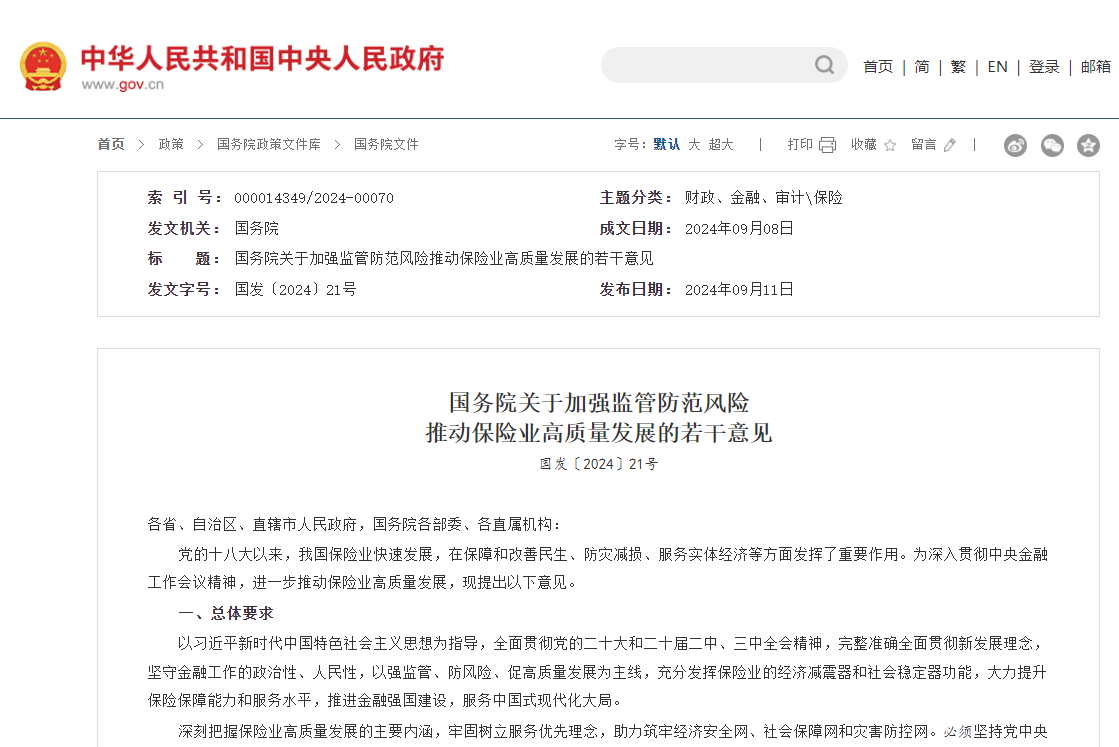
Task: Open the 邮箱 mailbox link
Action: 1095,67
